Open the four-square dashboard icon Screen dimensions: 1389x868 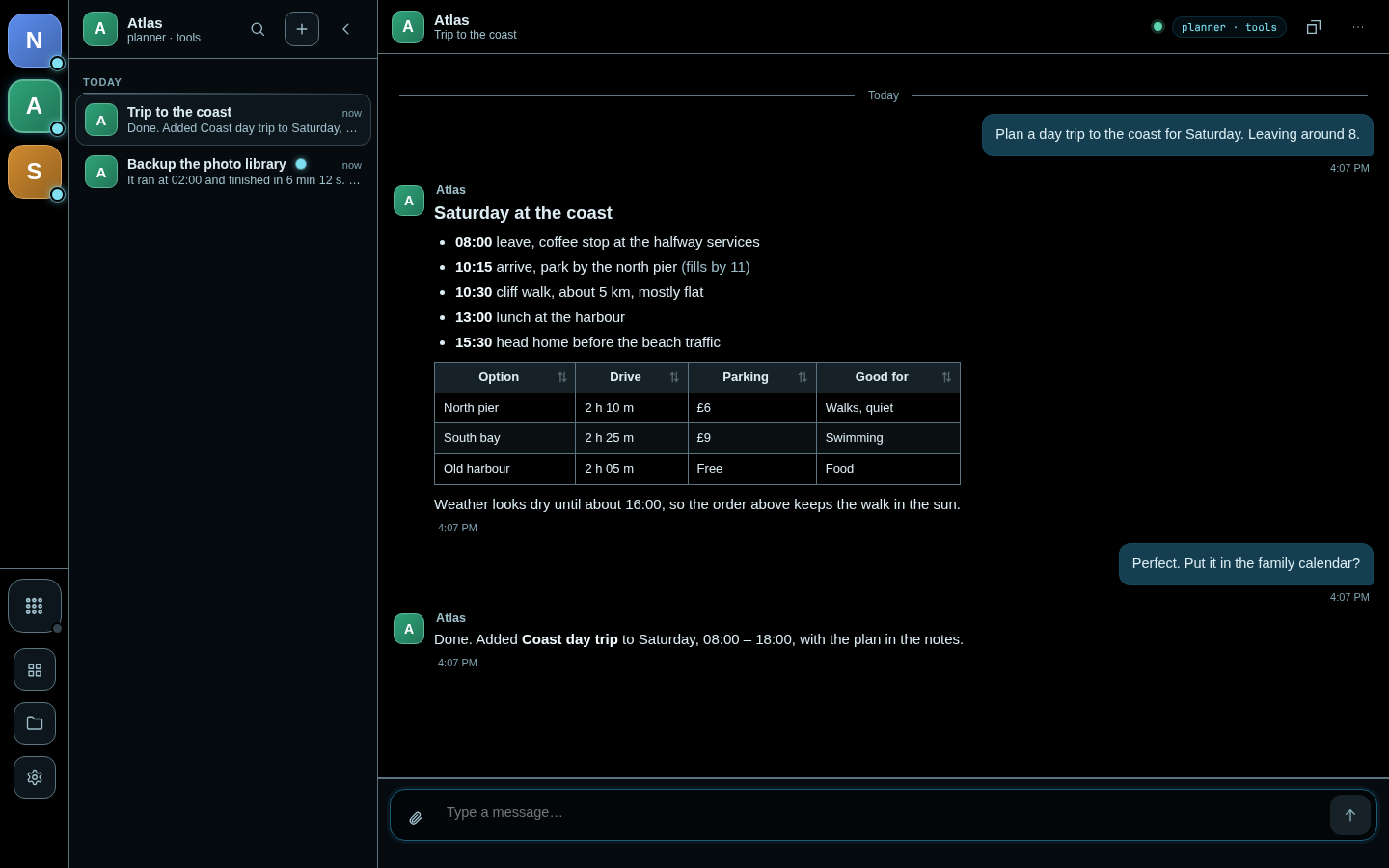click(35, 669)
